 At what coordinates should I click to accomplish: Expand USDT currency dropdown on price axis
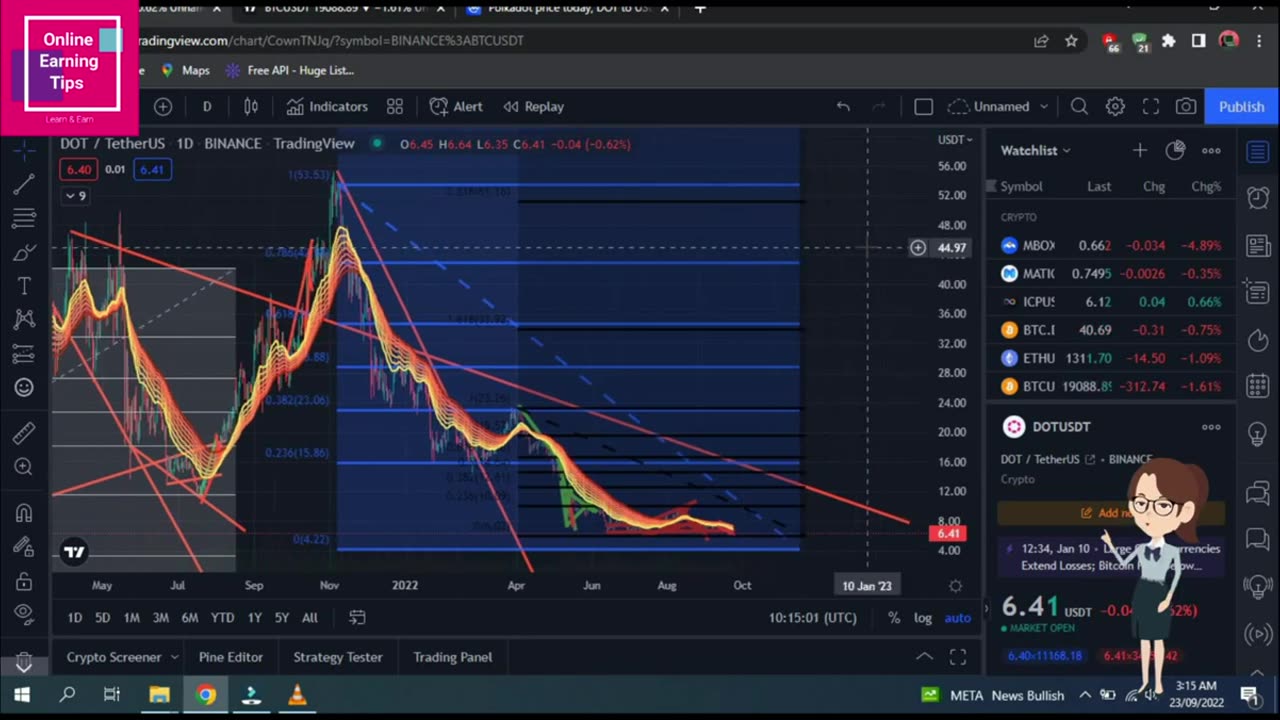click(x=954, y=140)
